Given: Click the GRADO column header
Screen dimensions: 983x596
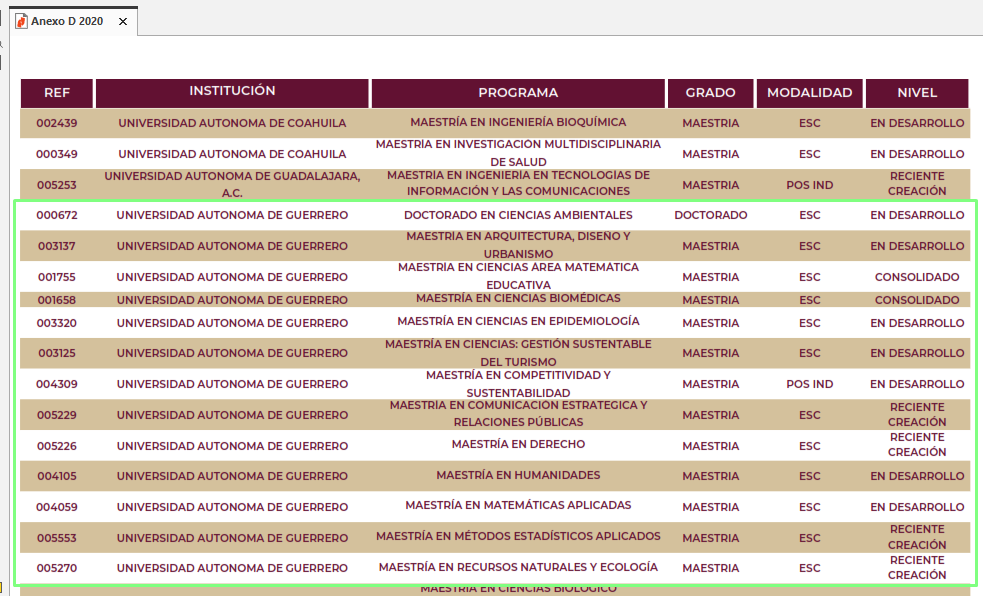Looking at the screenshot, I should point(710,93).
